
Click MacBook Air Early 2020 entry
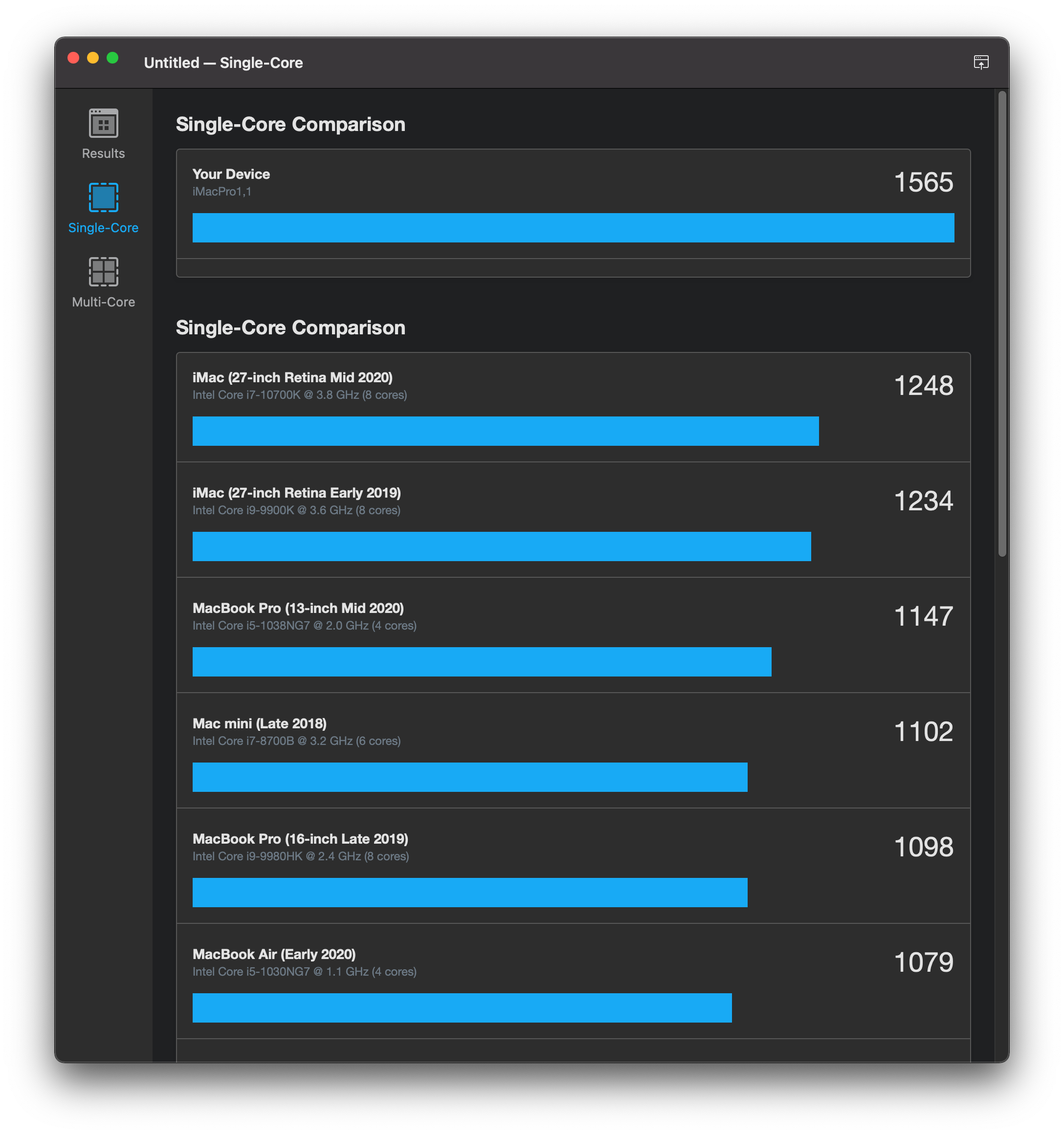pos(274,954)
